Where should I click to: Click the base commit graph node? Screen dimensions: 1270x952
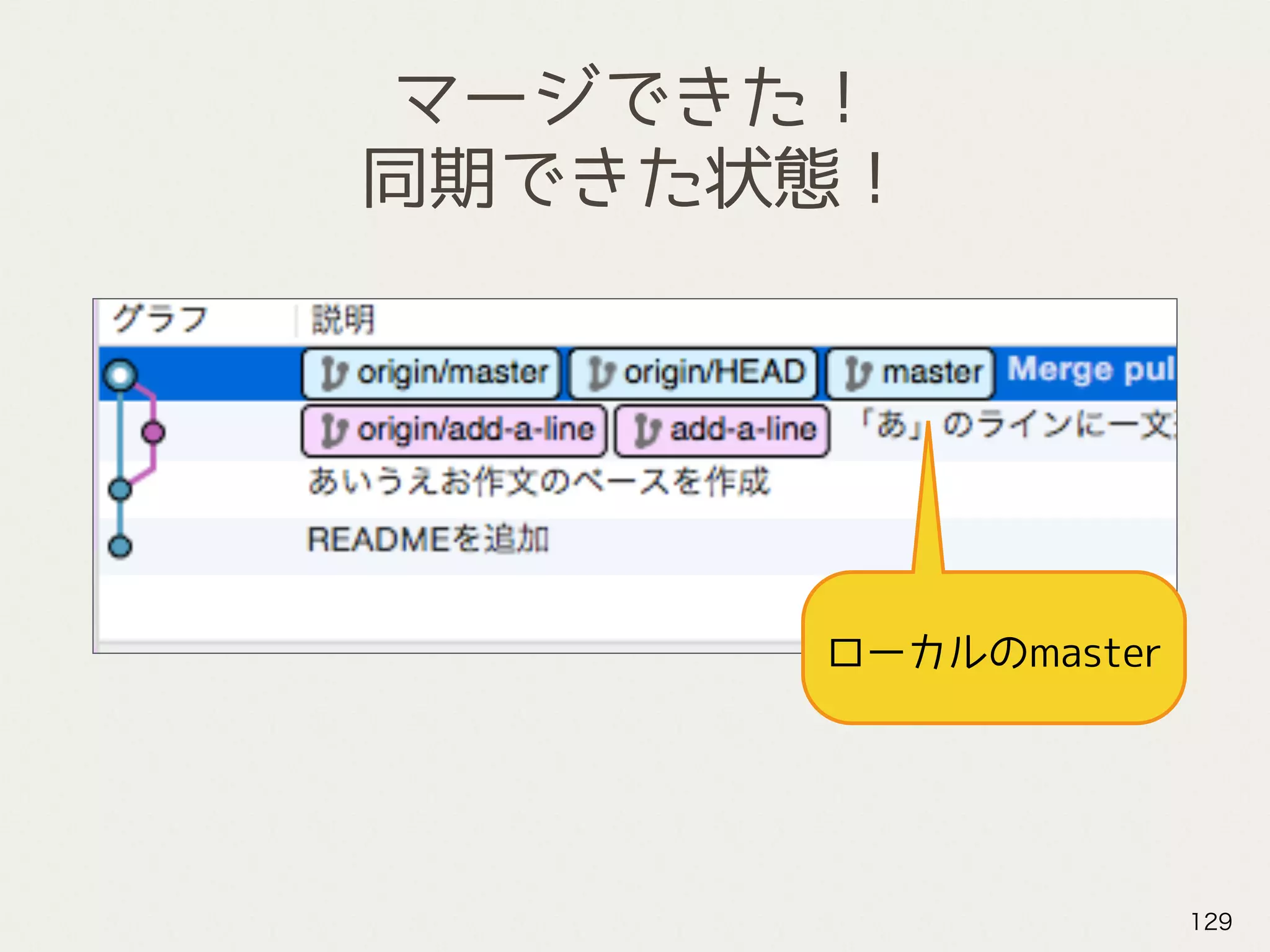coord(120,489)
